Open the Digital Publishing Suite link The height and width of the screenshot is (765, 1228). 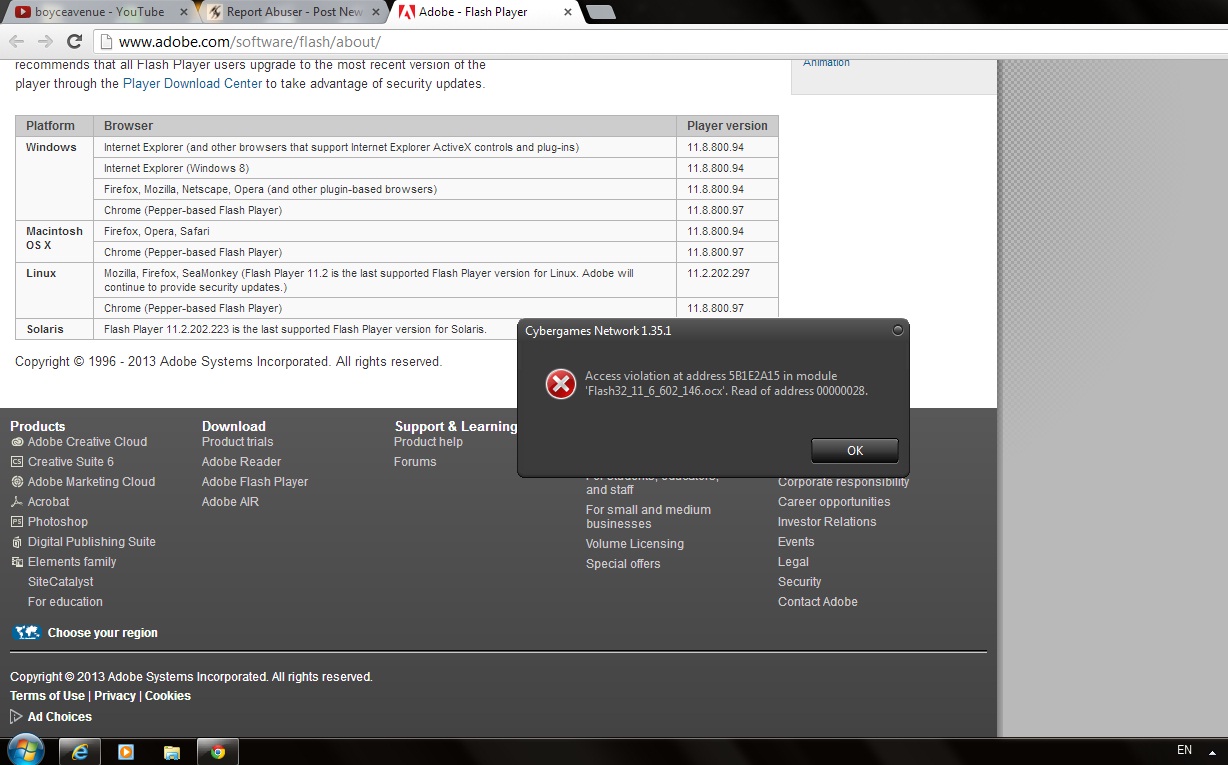92,542
